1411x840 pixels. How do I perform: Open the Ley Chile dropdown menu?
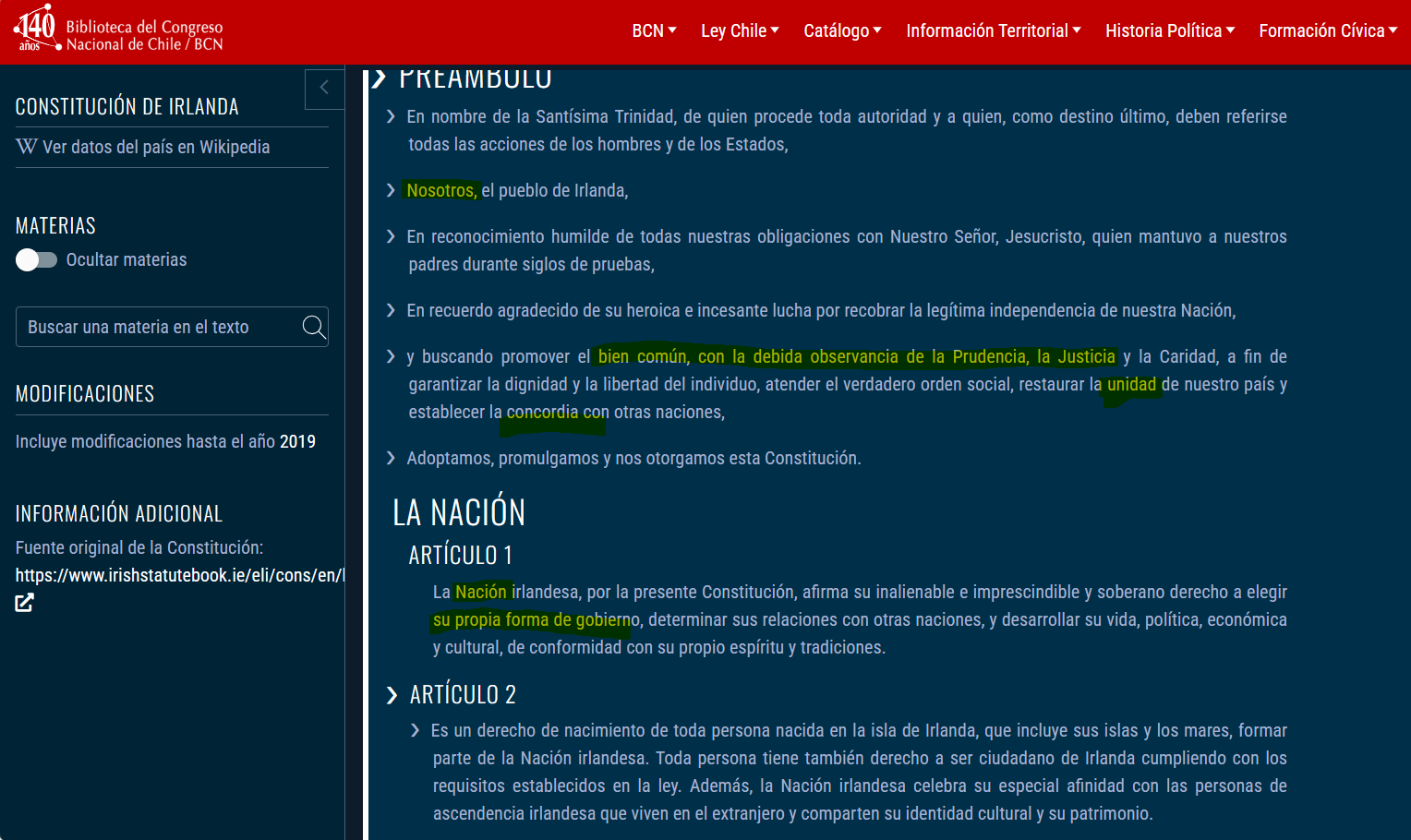pyautogui.click(x=740, y=30)
